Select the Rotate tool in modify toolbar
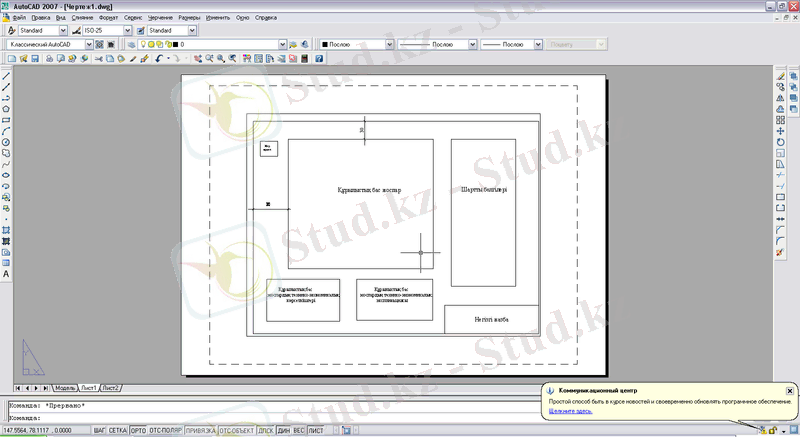Image resolution: width=800 pixels, height=437 pixels. (x=780, y=142)
